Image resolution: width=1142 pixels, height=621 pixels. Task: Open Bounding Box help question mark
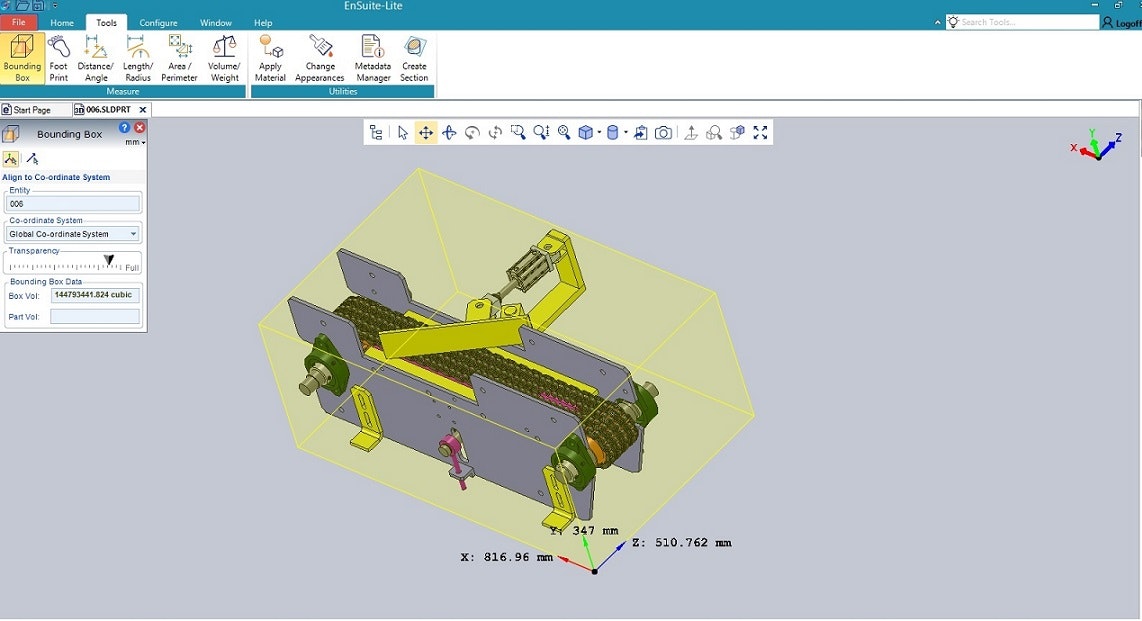[x=125, y=127]
